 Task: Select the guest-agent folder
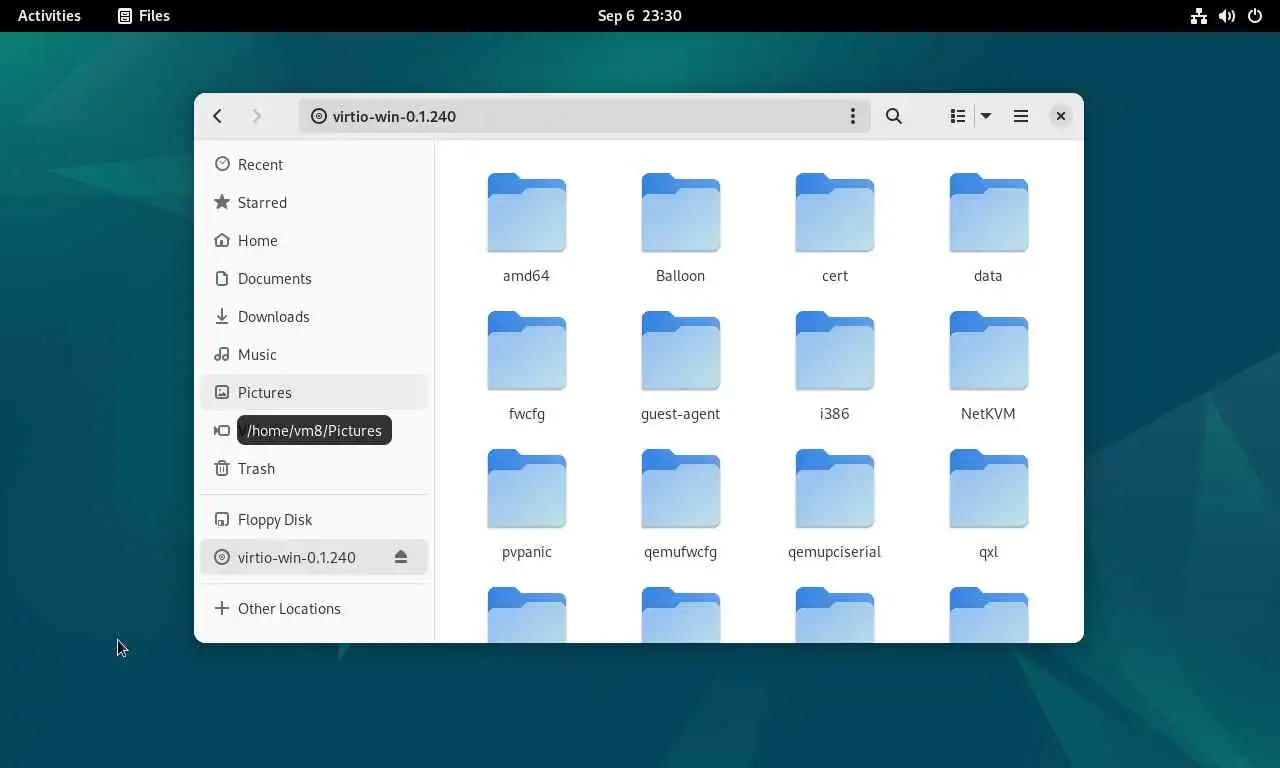680,366
